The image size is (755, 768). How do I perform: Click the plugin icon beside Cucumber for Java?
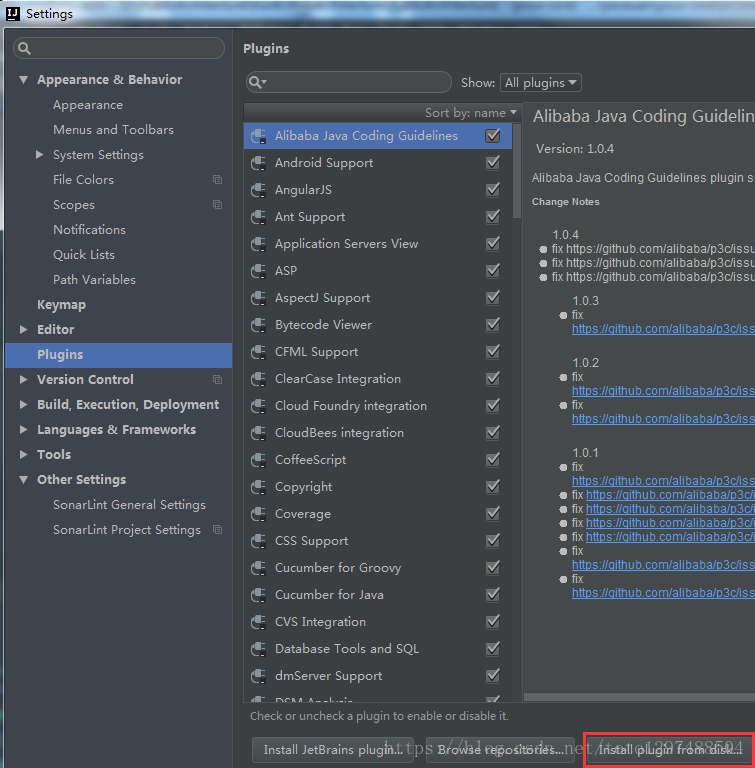coord(258,595)
